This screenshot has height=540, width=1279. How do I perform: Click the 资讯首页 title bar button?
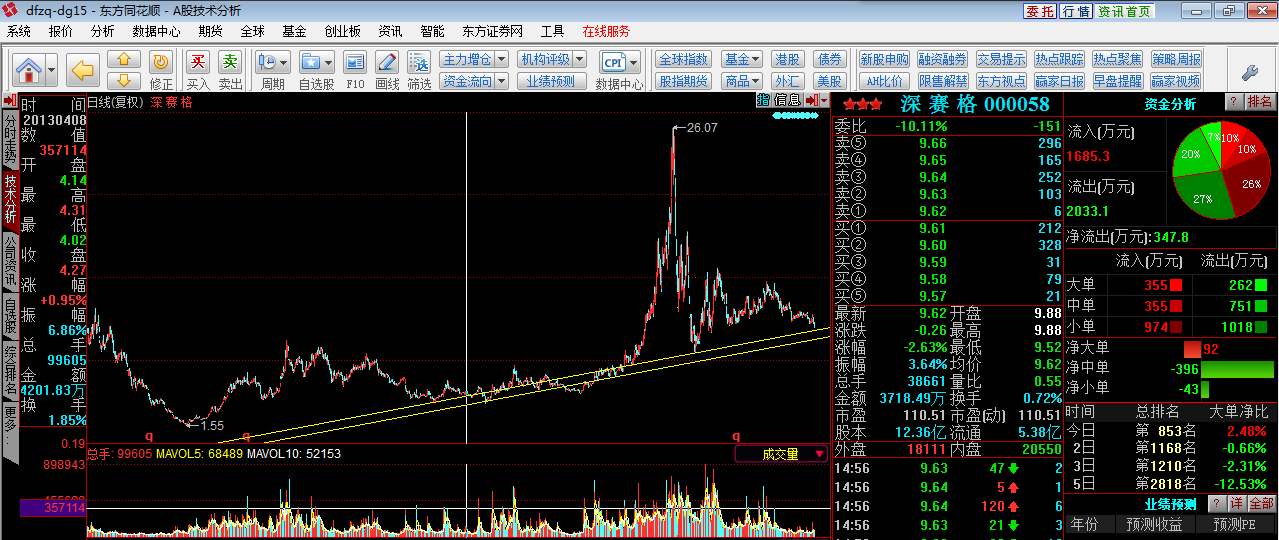click(x=1125, y=11)
